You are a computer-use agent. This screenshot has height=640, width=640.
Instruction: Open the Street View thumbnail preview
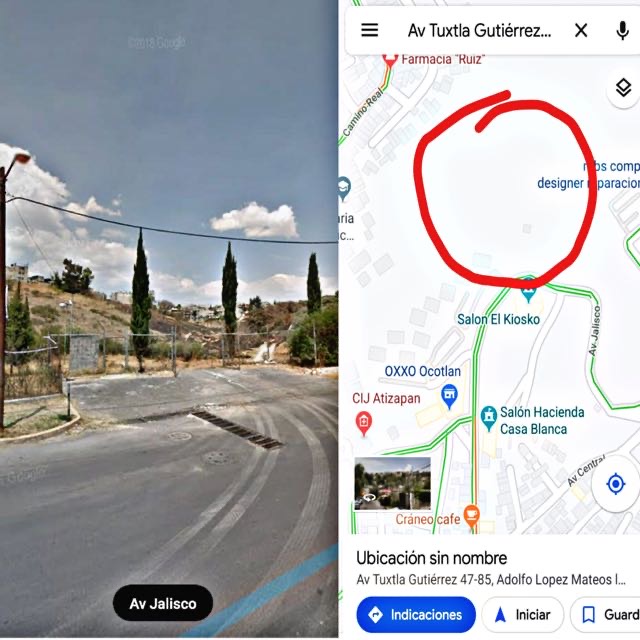click(392, 484)
